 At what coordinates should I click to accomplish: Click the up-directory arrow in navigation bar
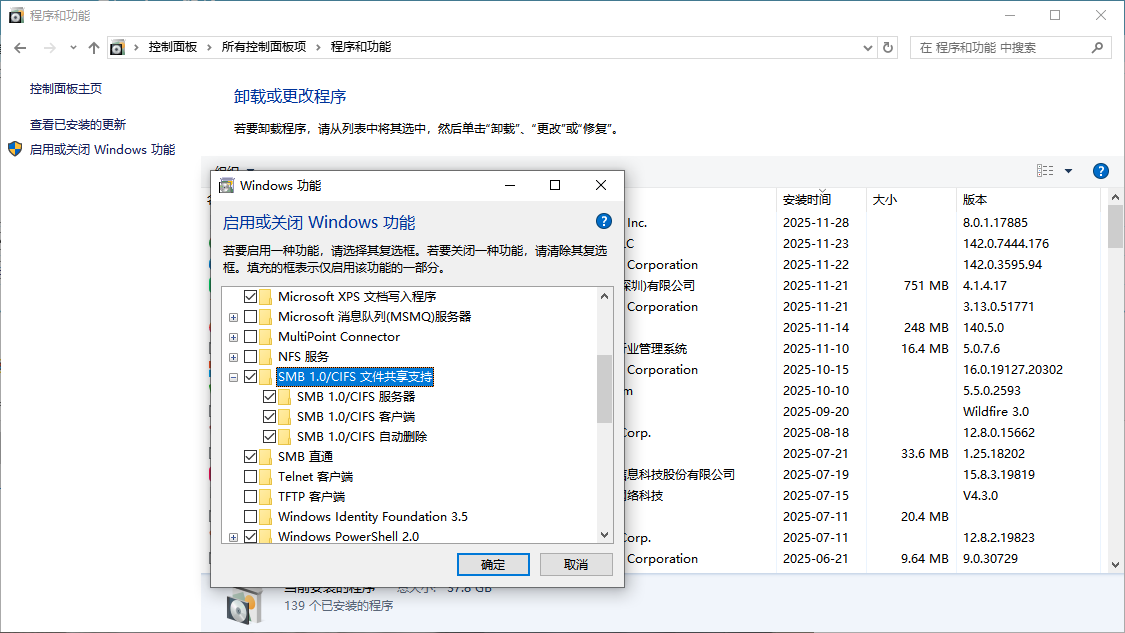click(94, 47)
